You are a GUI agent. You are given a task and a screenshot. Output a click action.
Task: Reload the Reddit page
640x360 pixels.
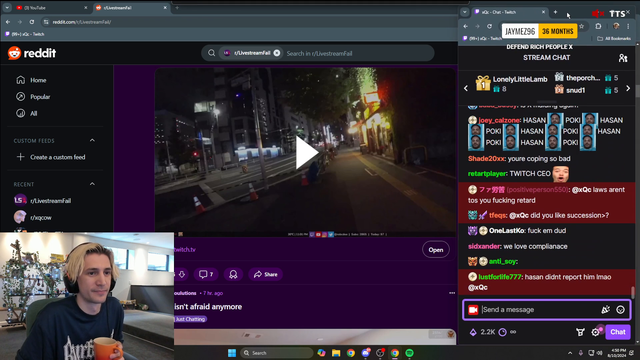point(32,22)
